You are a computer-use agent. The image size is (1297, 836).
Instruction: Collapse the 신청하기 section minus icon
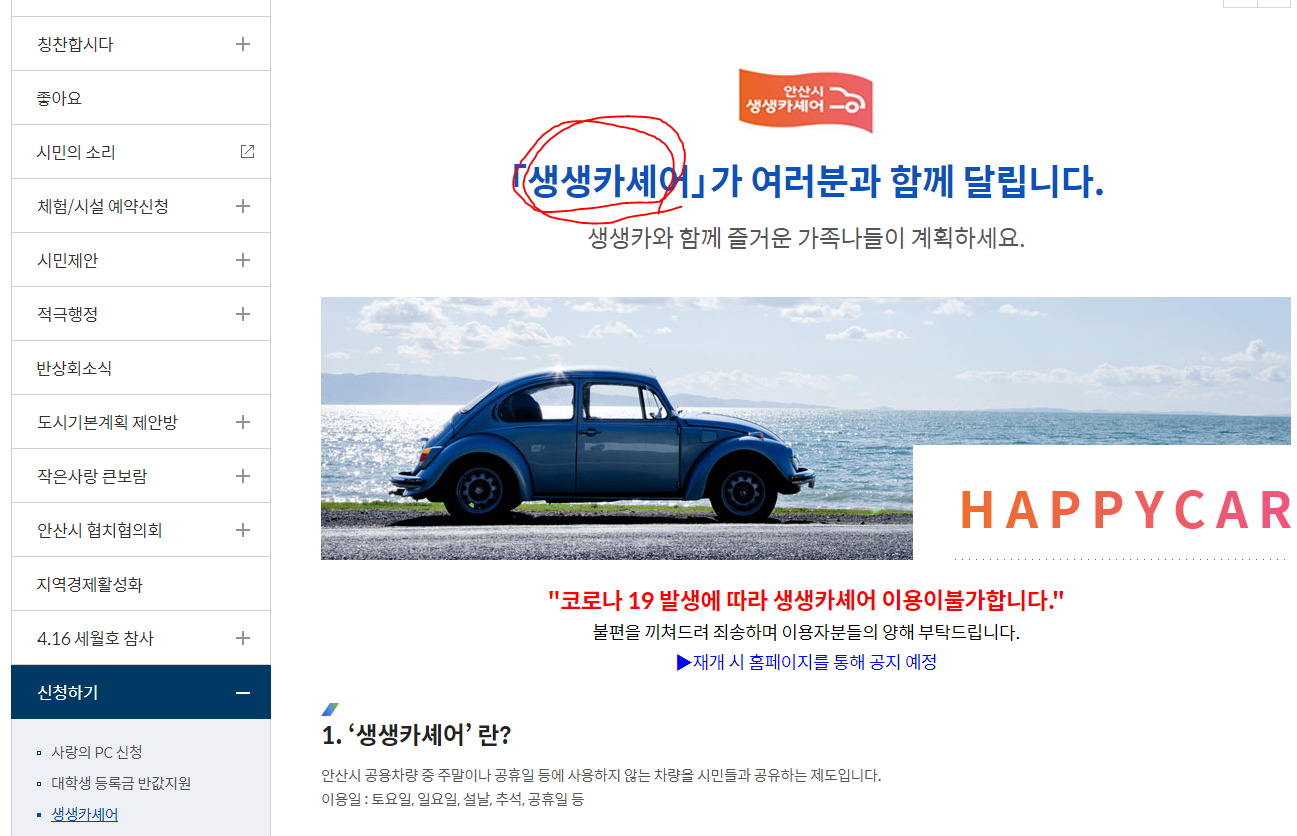(242, 693)
